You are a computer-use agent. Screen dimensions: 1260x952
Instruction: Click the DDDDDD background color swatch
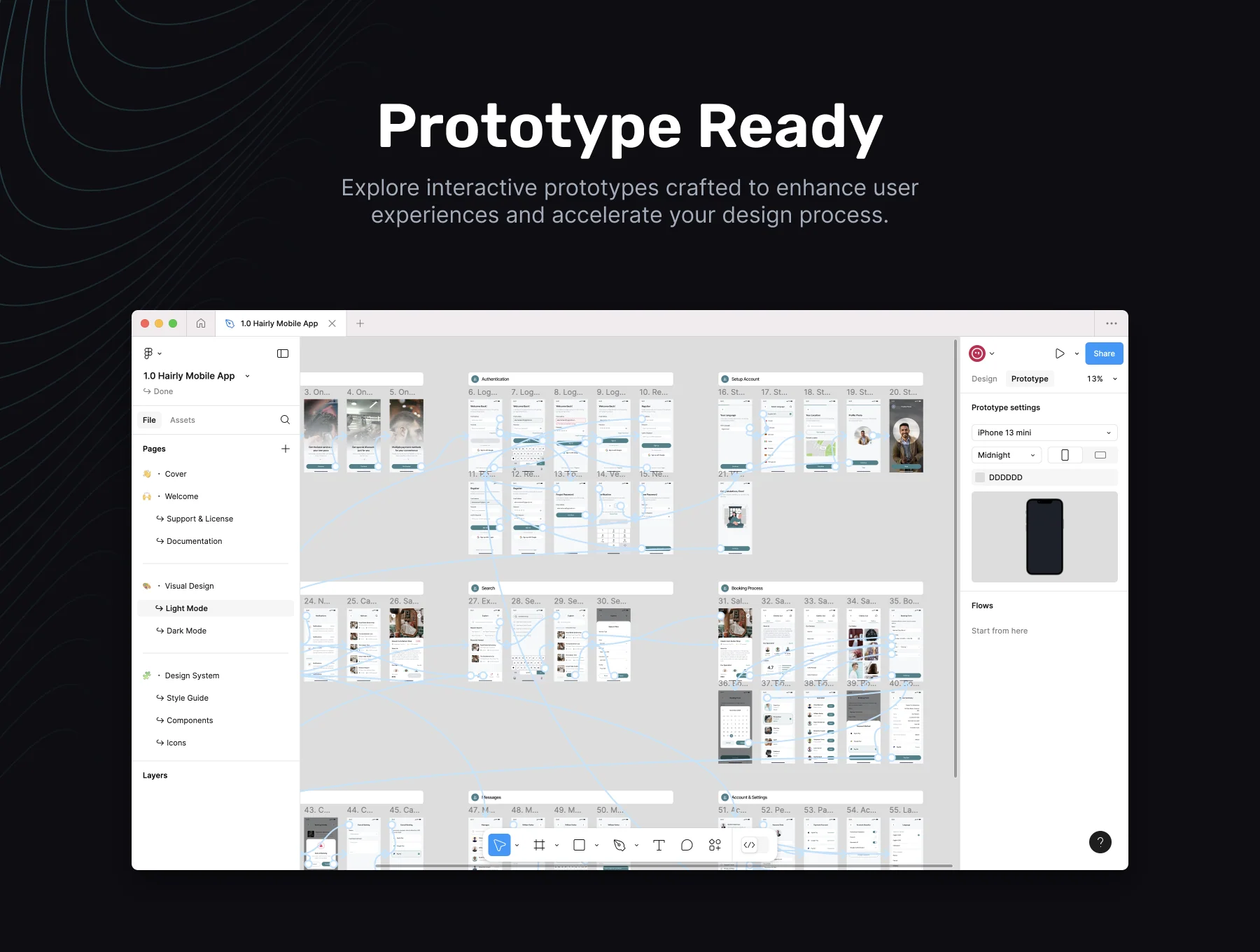point(980,477)
